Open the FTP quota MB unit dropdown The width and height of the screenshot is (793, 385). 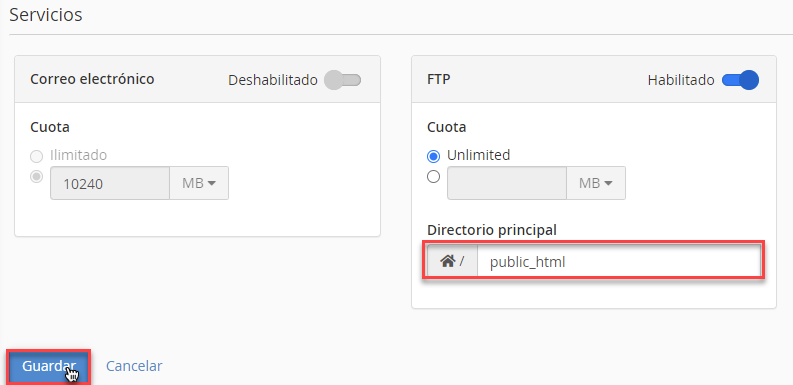(596, 183)
